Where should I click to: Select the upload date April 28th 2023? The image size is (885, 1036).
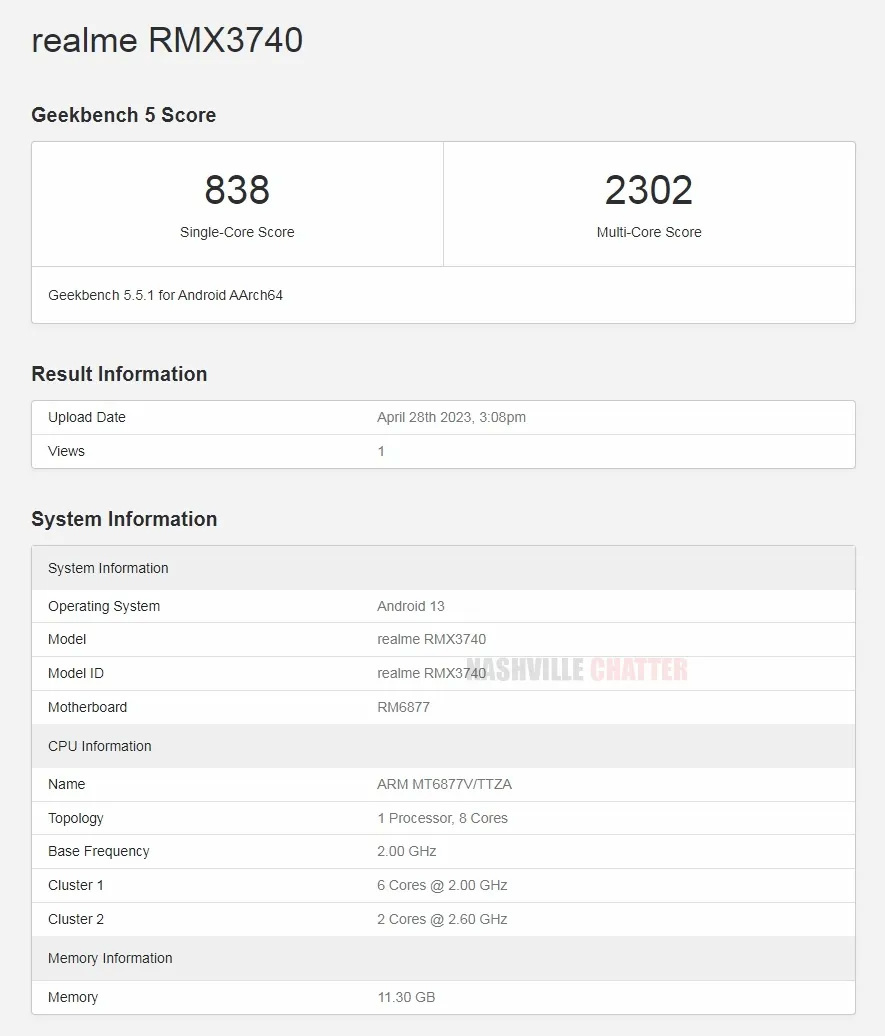451,417
